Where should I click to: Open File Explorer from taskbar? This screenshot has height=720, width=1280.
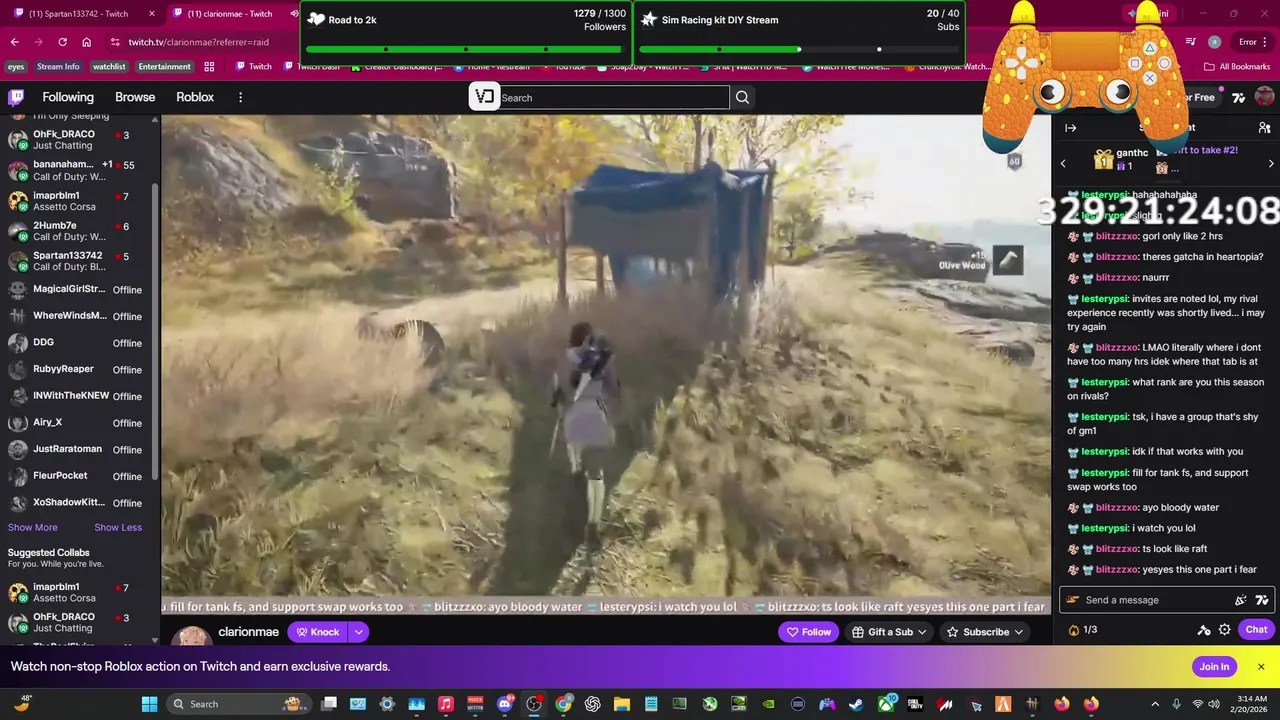pos(621,704)
